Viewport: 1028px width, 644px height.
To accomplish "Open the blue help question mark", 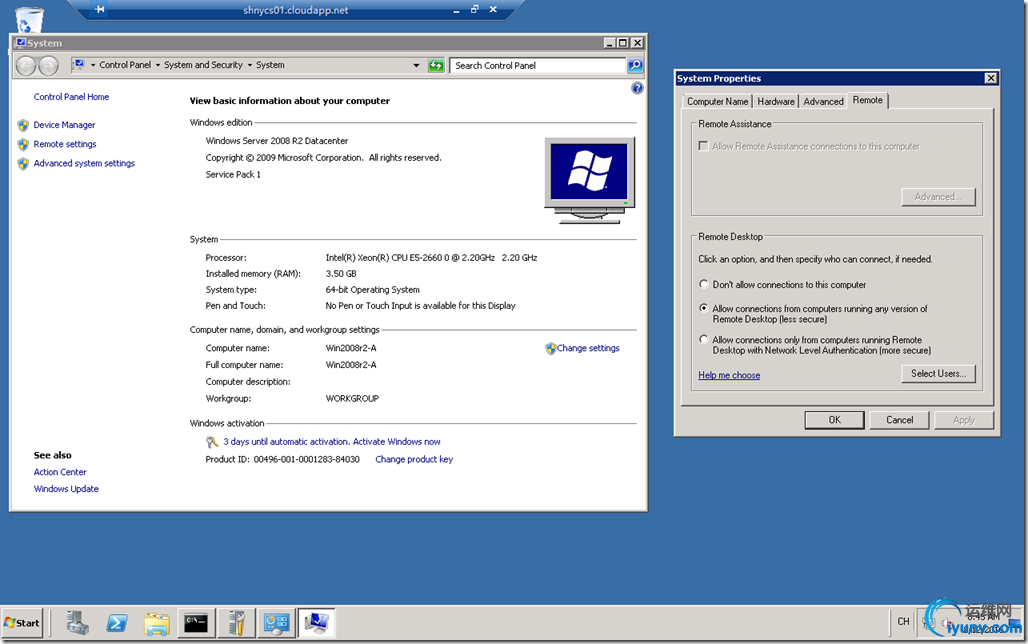I will [x=637, y=88].
